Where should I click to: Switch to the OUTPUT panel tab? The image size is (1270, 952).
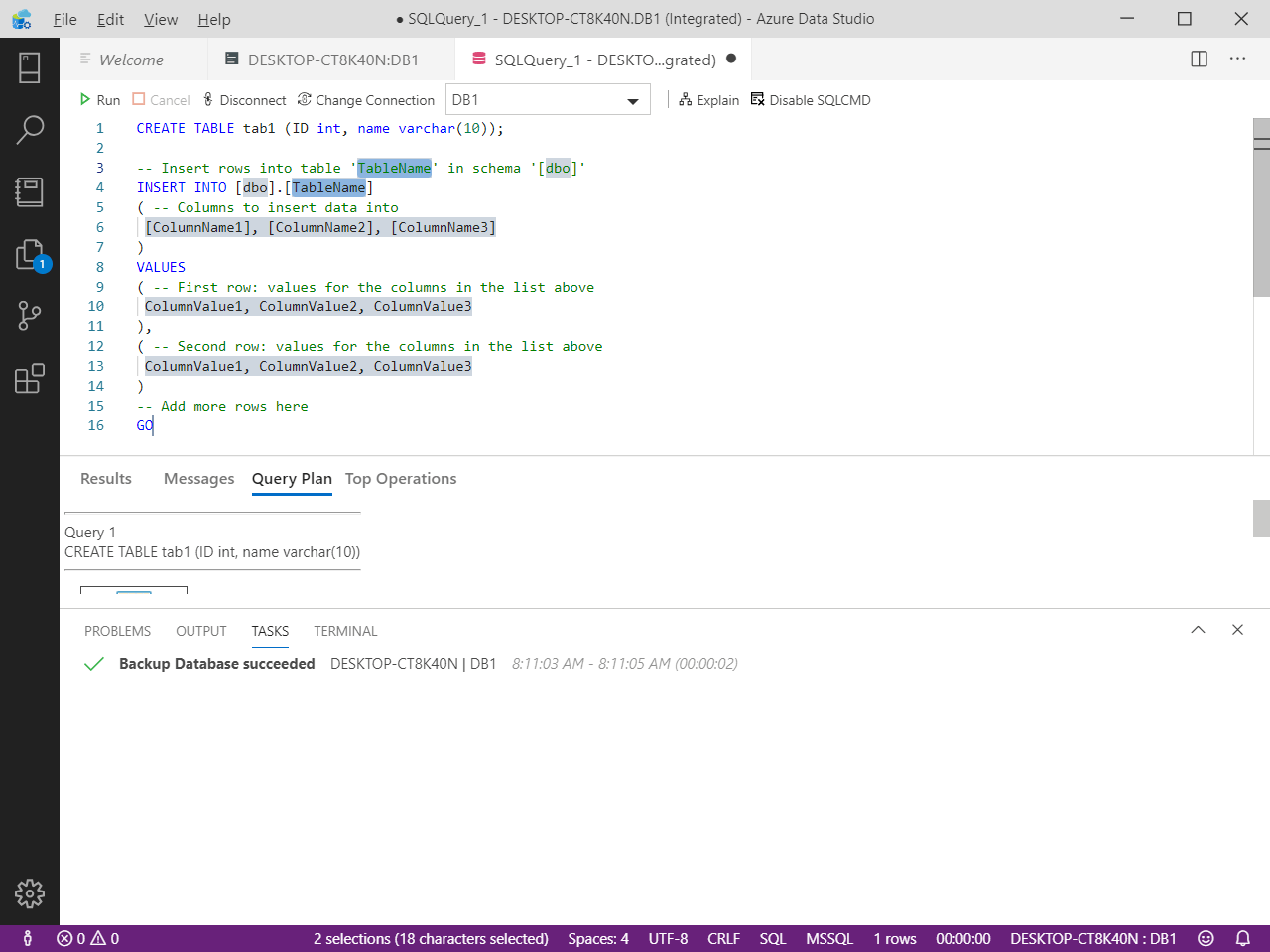(201, 631)
